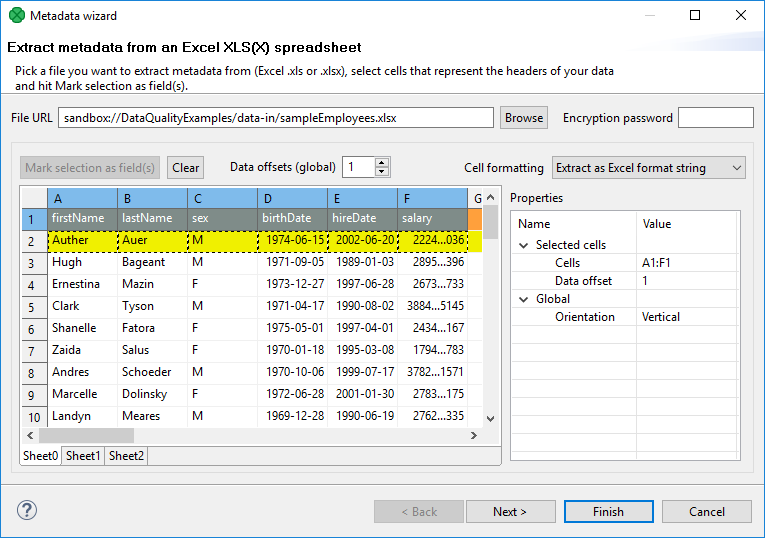Click the Metadata wizard title icon
Screen dimensions: 765x538
16,16
